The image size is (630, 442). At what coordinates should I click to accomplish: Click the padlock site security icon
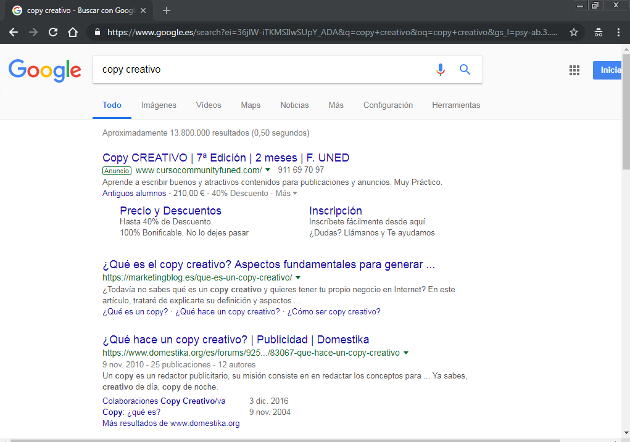pyautogui.click(x=97, y=32)
